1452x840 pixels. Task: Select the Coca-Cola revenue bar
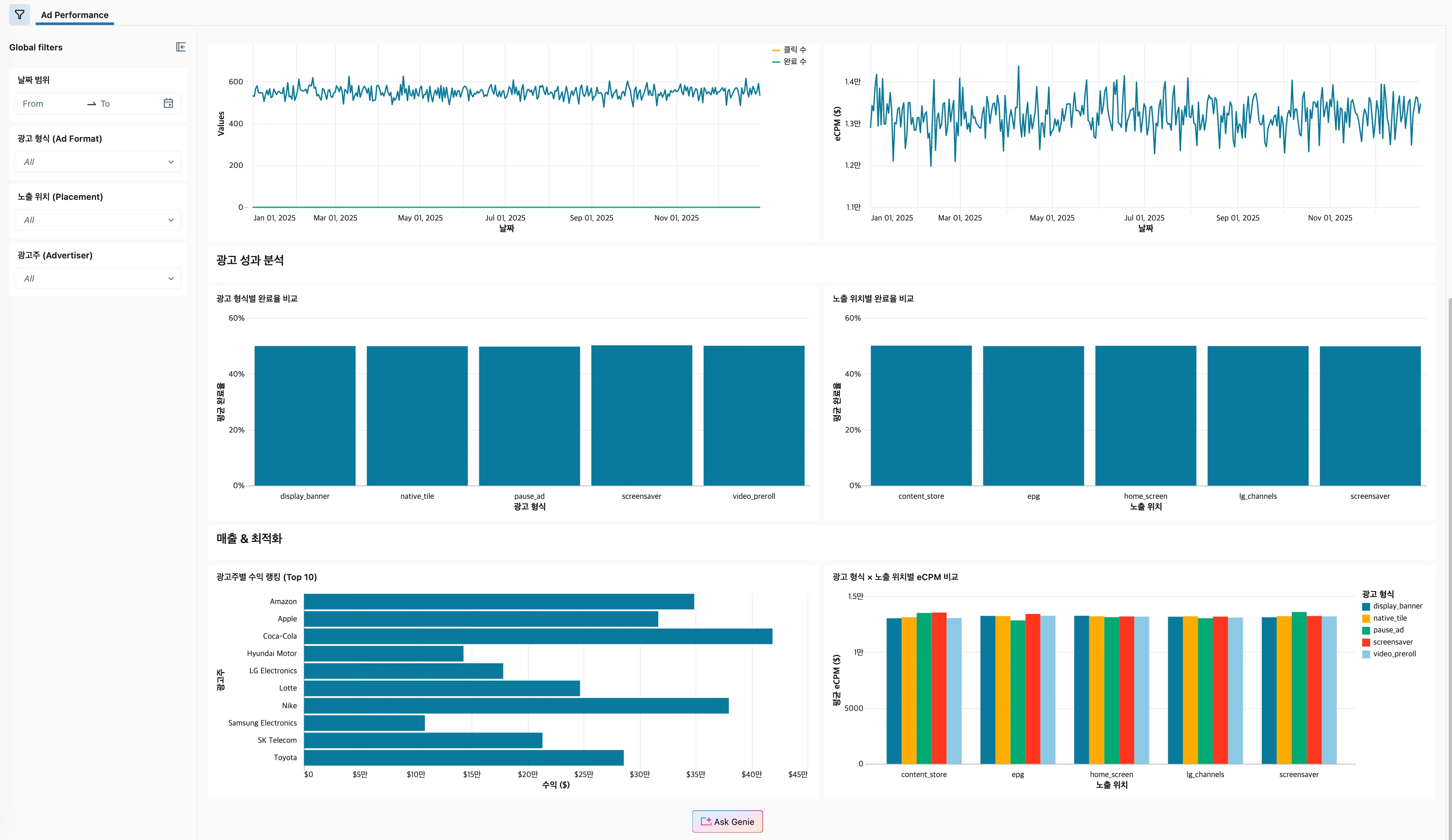click(538, 636)
